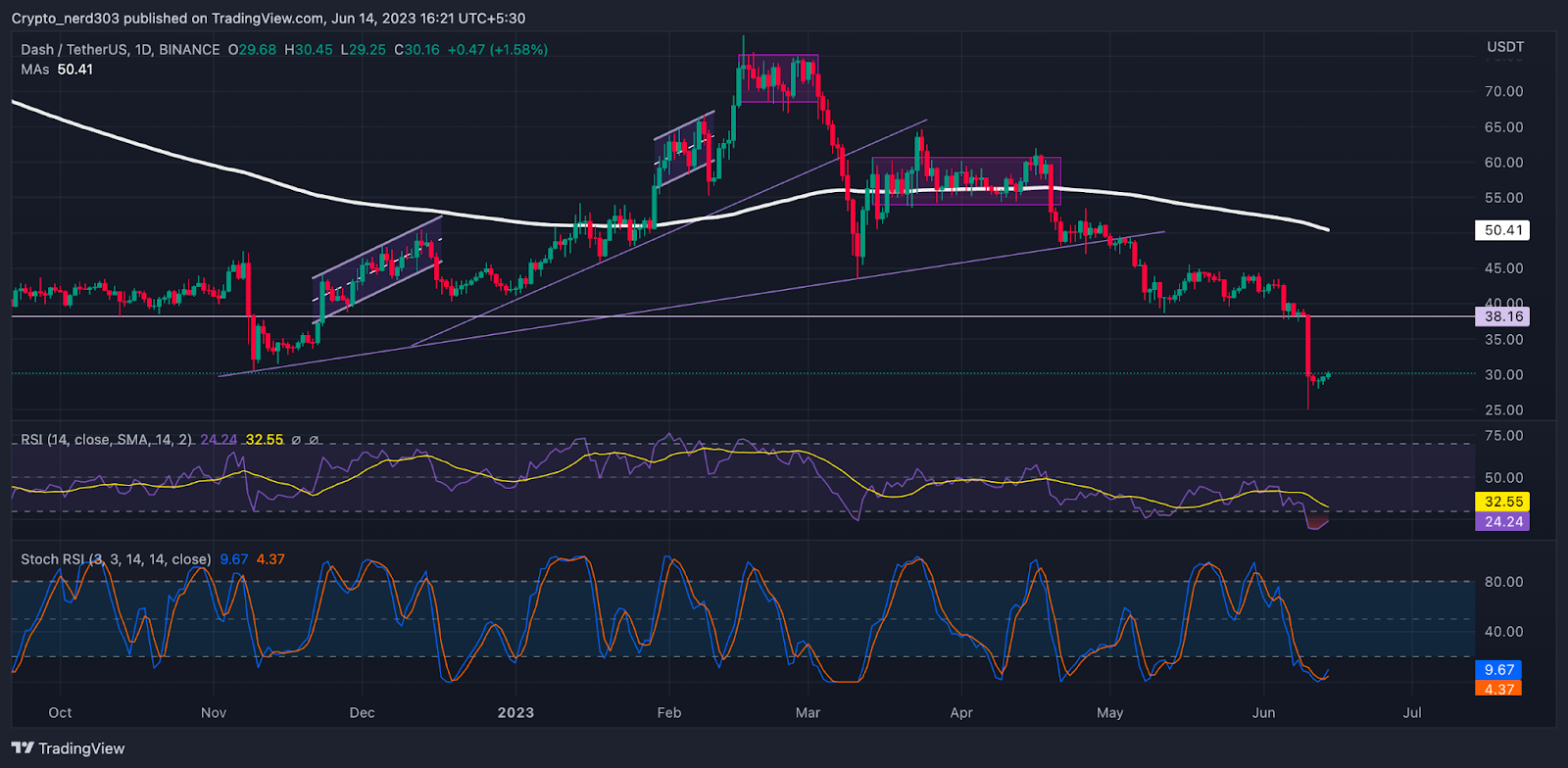Click the low value L29.25
Viewport: 1568px width, 768px height.
[364, 50]
